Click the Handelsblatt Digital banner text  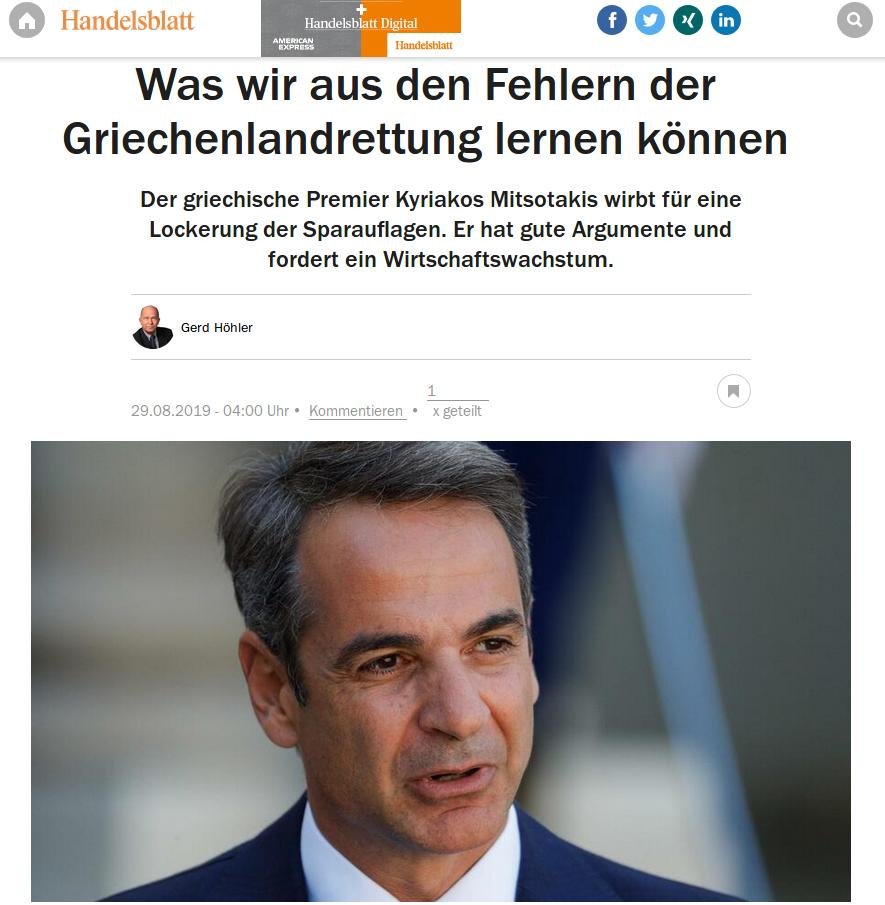point(361,23)
